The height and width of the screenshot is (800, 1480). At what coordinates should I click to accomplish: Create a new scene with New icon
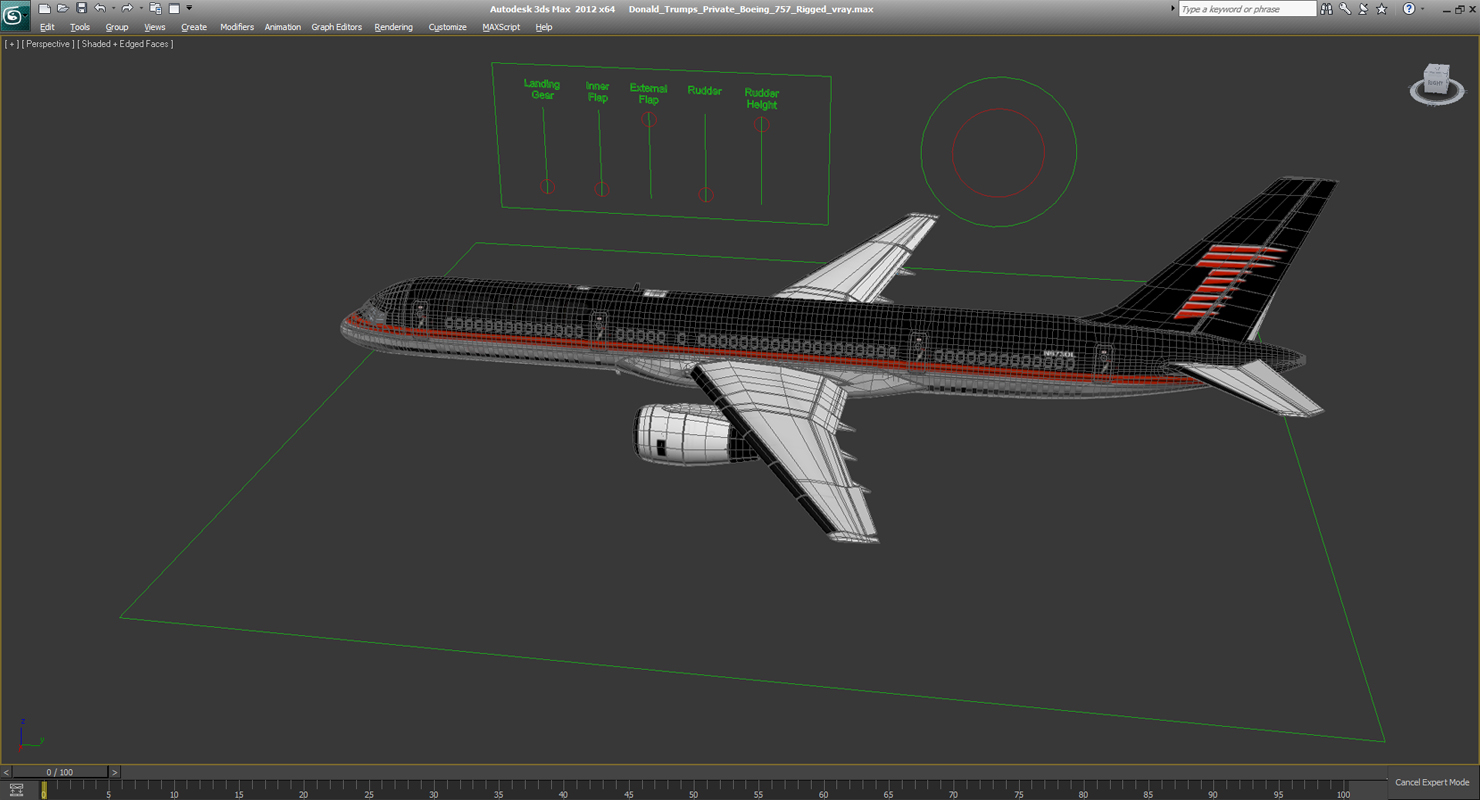(x=44, y=9)
